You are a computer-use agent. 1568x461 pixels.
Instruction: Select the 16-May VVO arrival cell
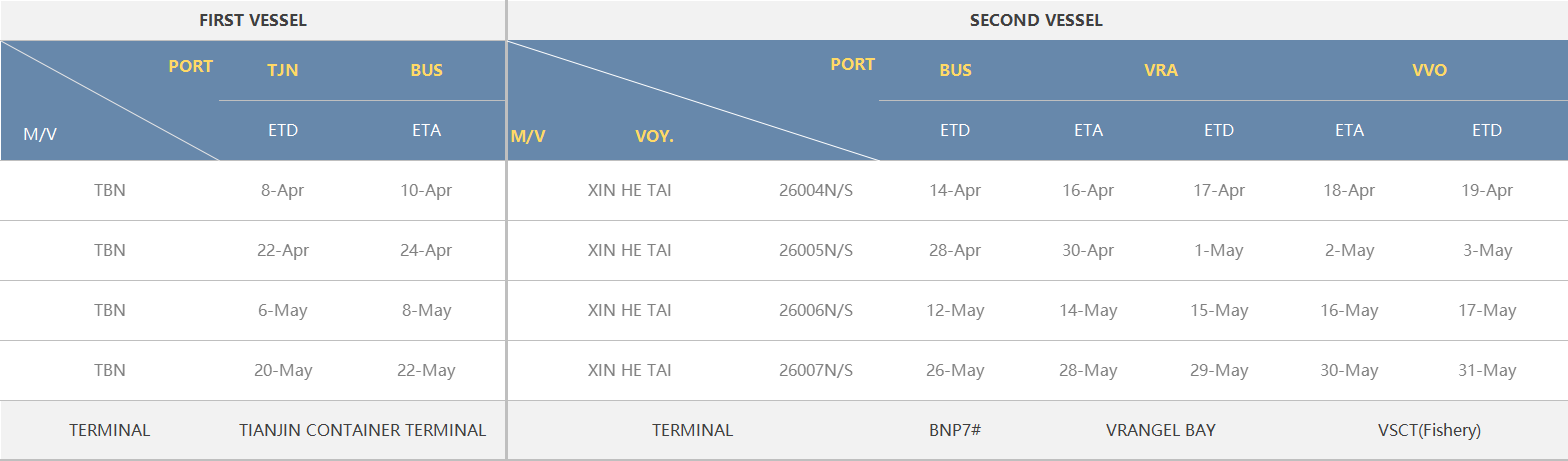pyautogui.click(x=1349, y=310)
